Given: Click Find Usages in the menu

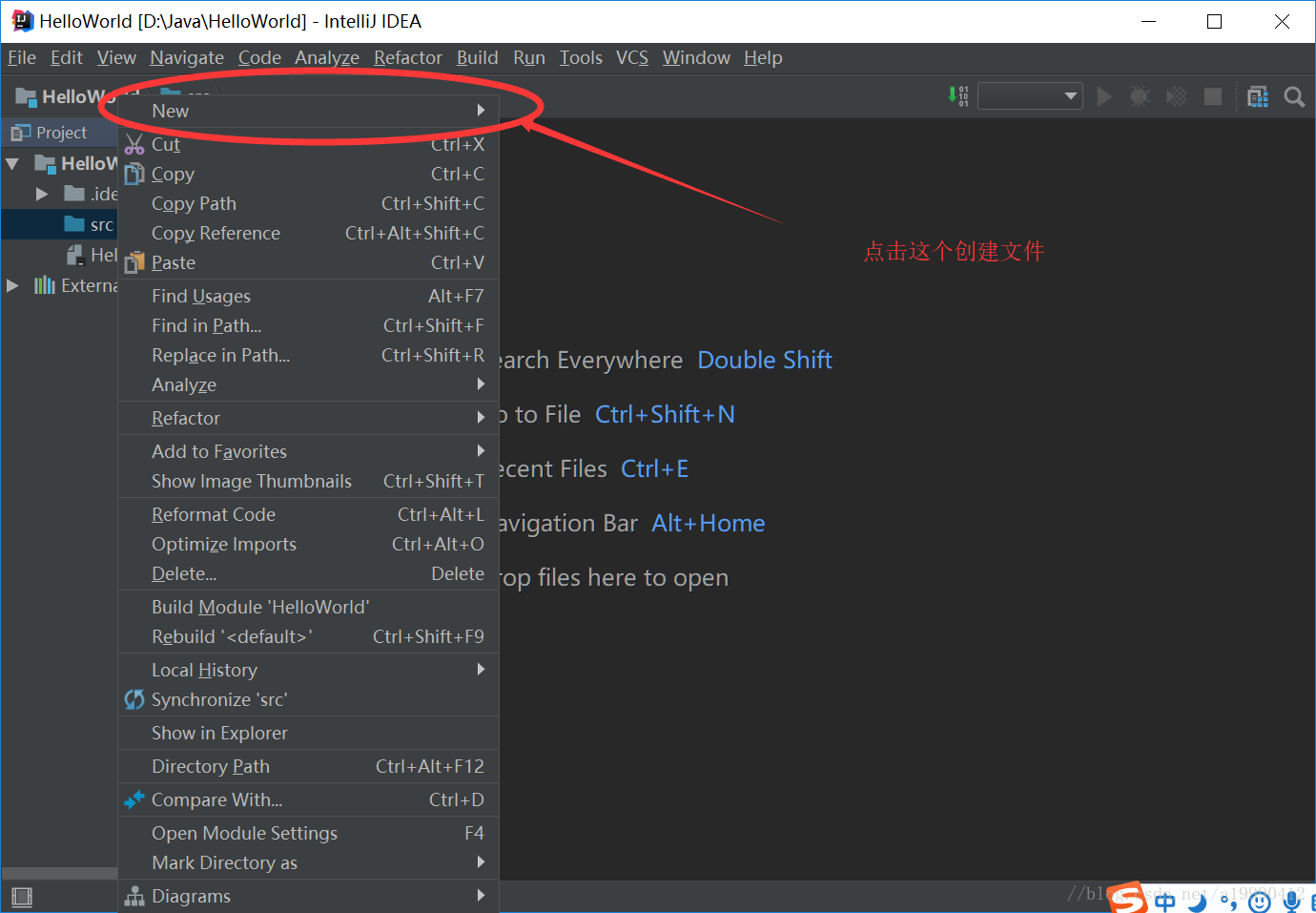Looking at the screenshot, I should point(308,296).
